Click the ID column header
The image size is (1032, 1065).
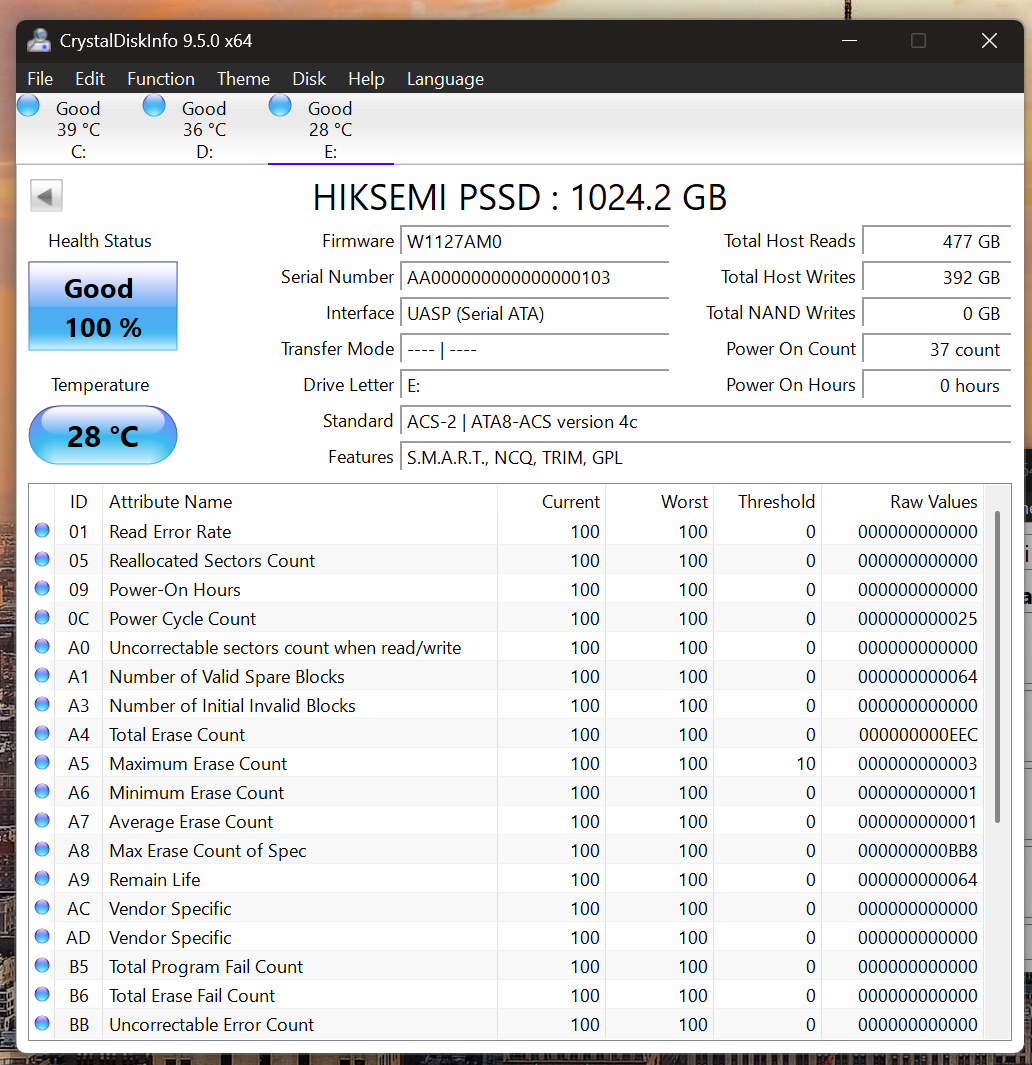click(x=78, y=502)
